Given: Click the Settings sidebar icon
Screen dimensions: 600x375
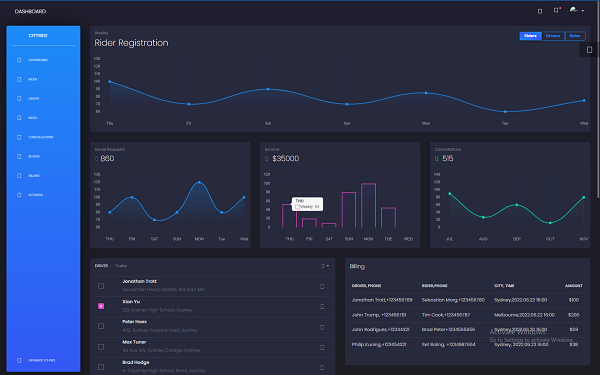Looking at the screenshot, I should pyautogui.click(x=19, y=195).
